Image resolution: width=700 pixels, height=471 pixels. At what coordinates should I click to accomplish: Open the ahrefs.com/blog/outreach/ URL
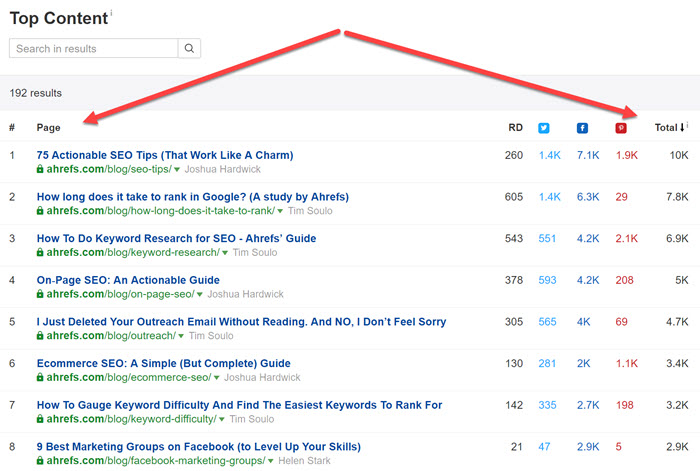[103, 337]
